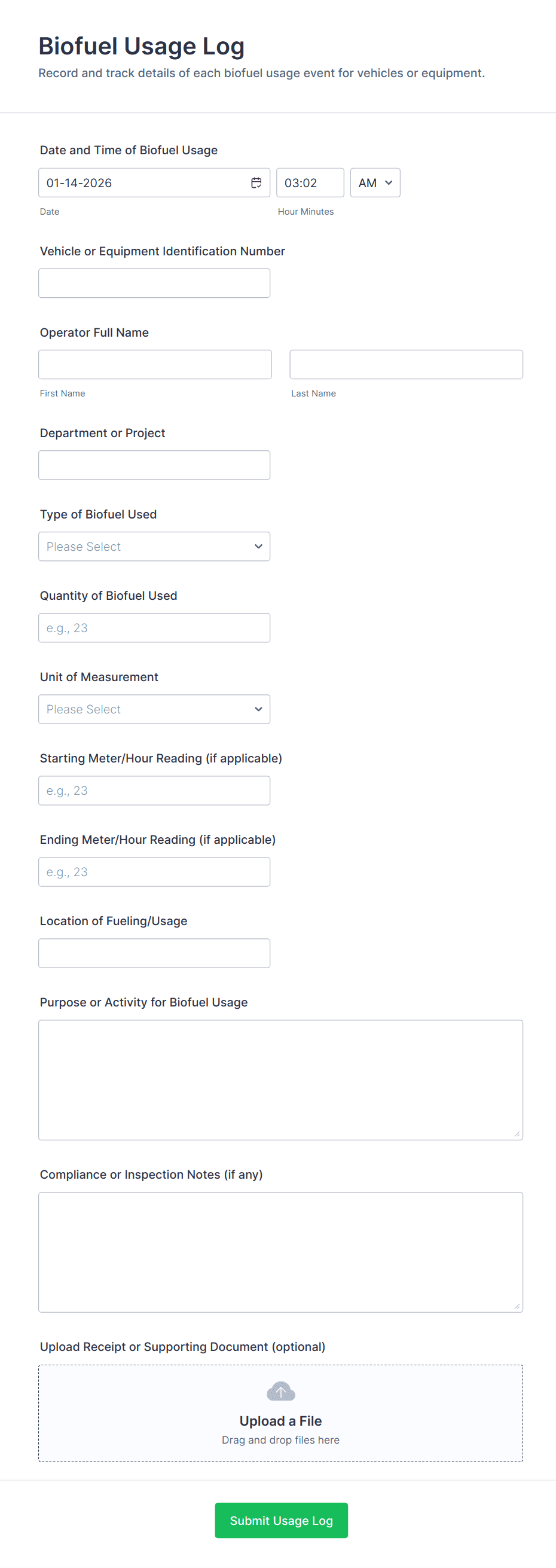
Task: Select the Starting Meter Reading field
Action: coord(154,790)
